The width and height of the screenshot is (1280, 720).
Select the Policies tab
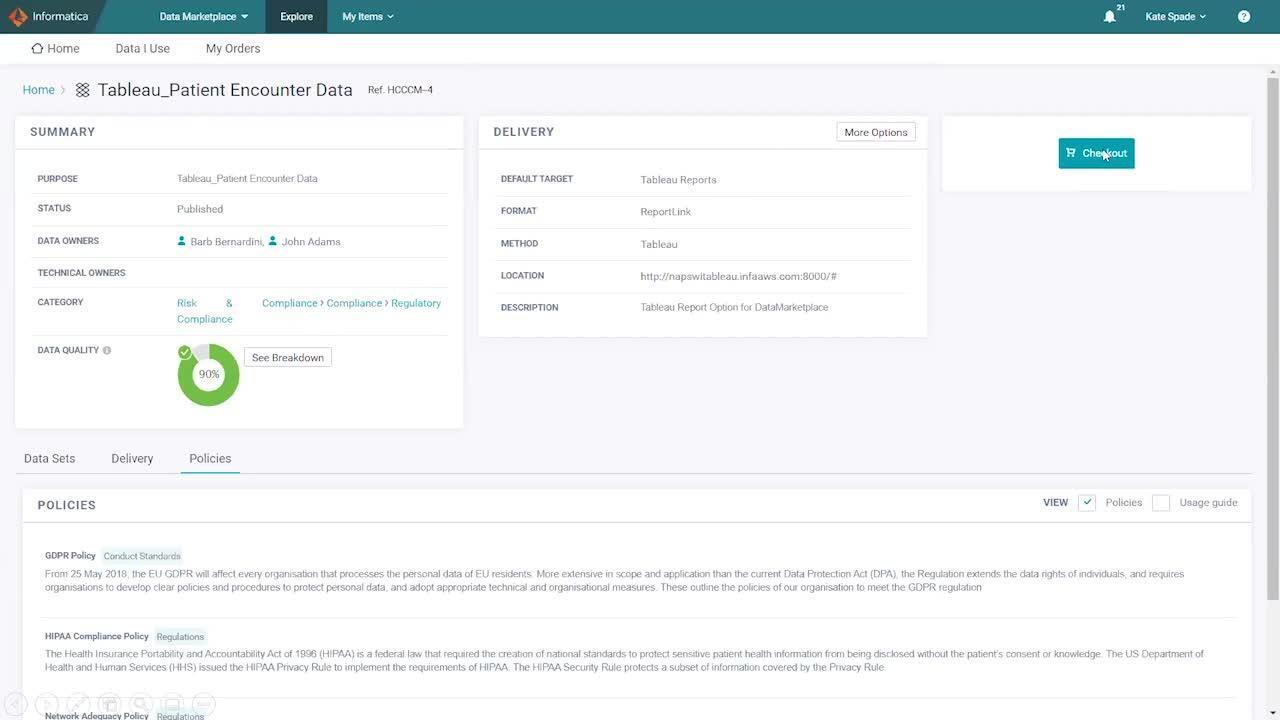tap(210, 458)
